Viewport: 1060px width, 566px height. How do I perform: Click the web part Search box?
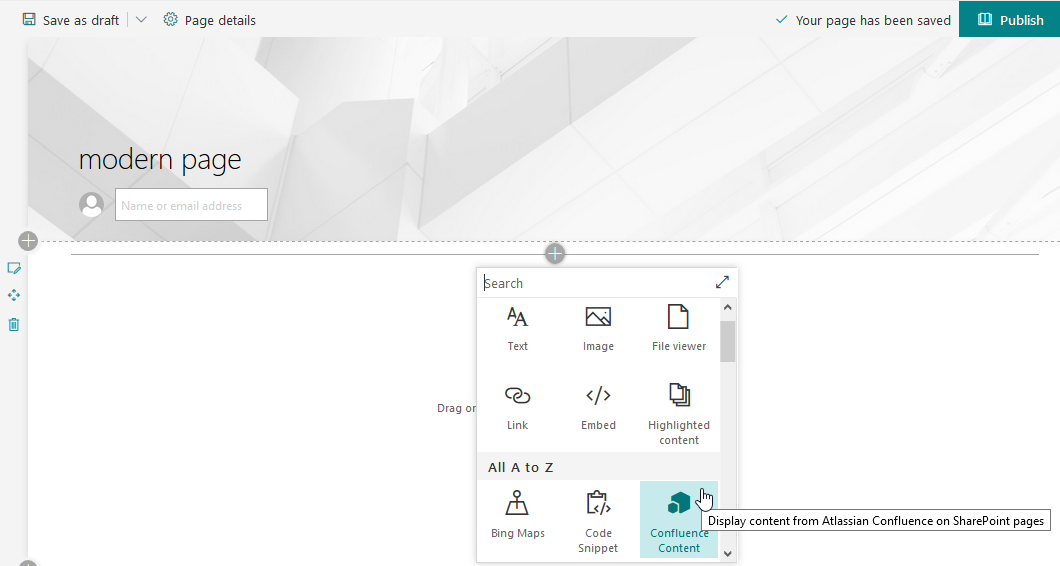point(595,283)
